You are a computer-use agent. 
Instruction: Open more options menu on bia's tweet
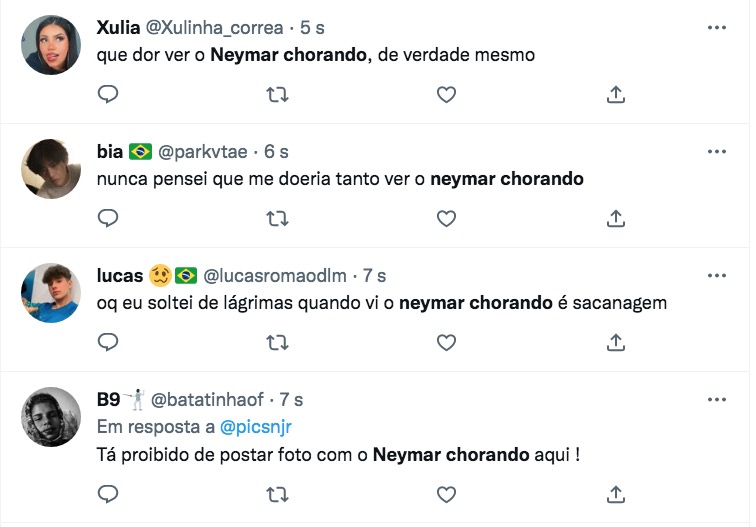[x=716, y=152]
